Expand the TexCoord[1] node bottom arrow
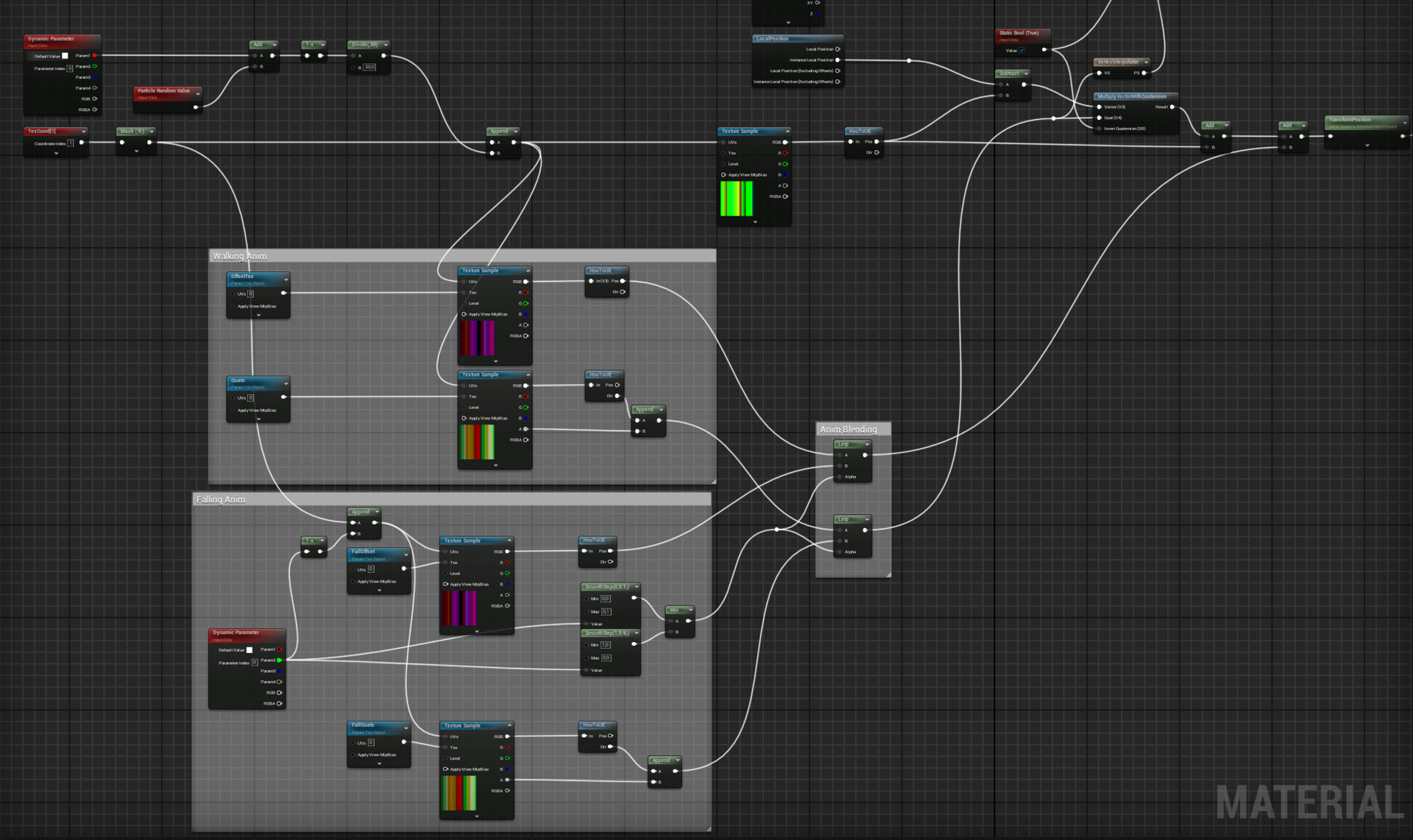This screenshot has height=840, width=1413. click(x=57, y=153)
